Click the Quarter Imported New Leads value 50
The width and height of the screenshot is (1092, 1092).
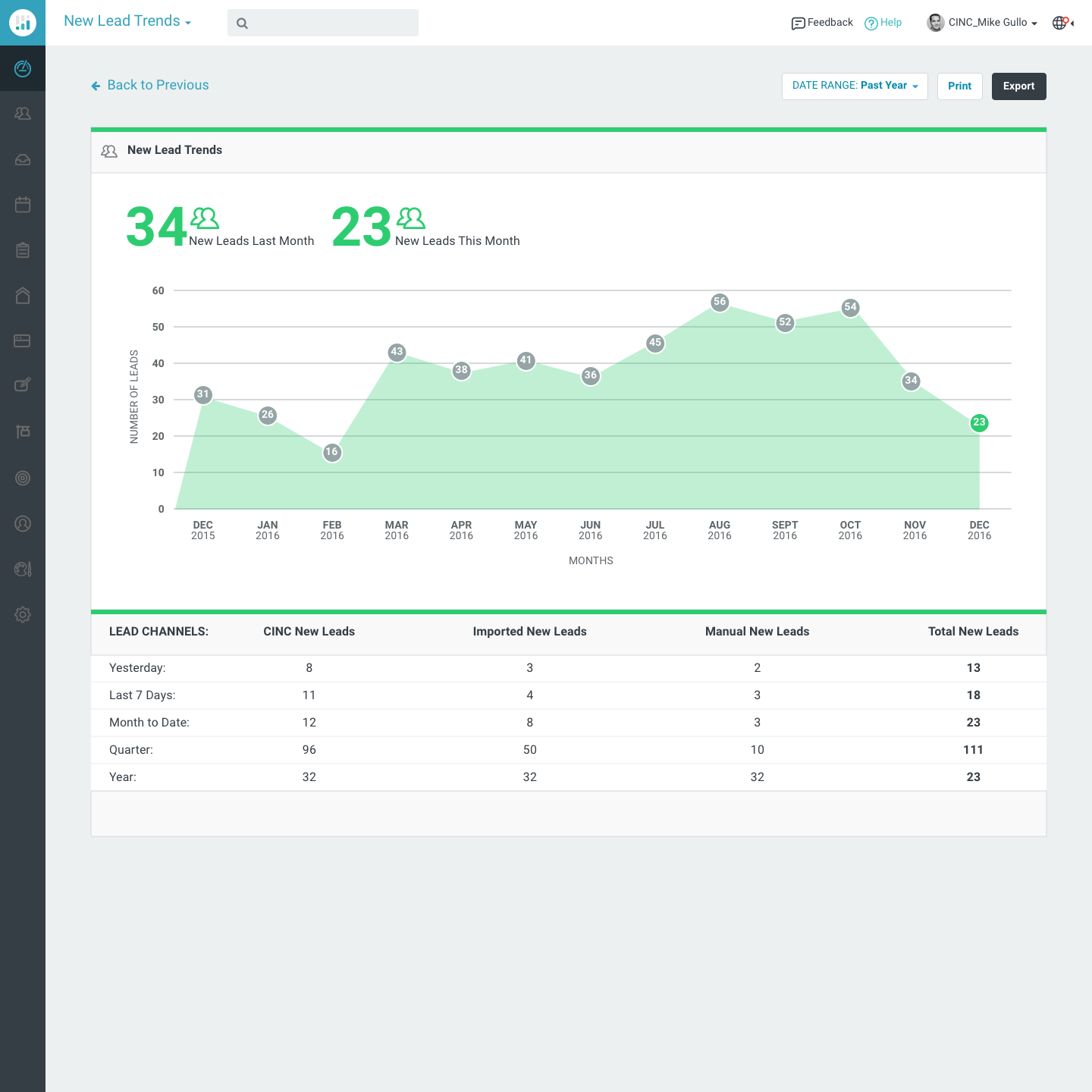click(530, 750)
